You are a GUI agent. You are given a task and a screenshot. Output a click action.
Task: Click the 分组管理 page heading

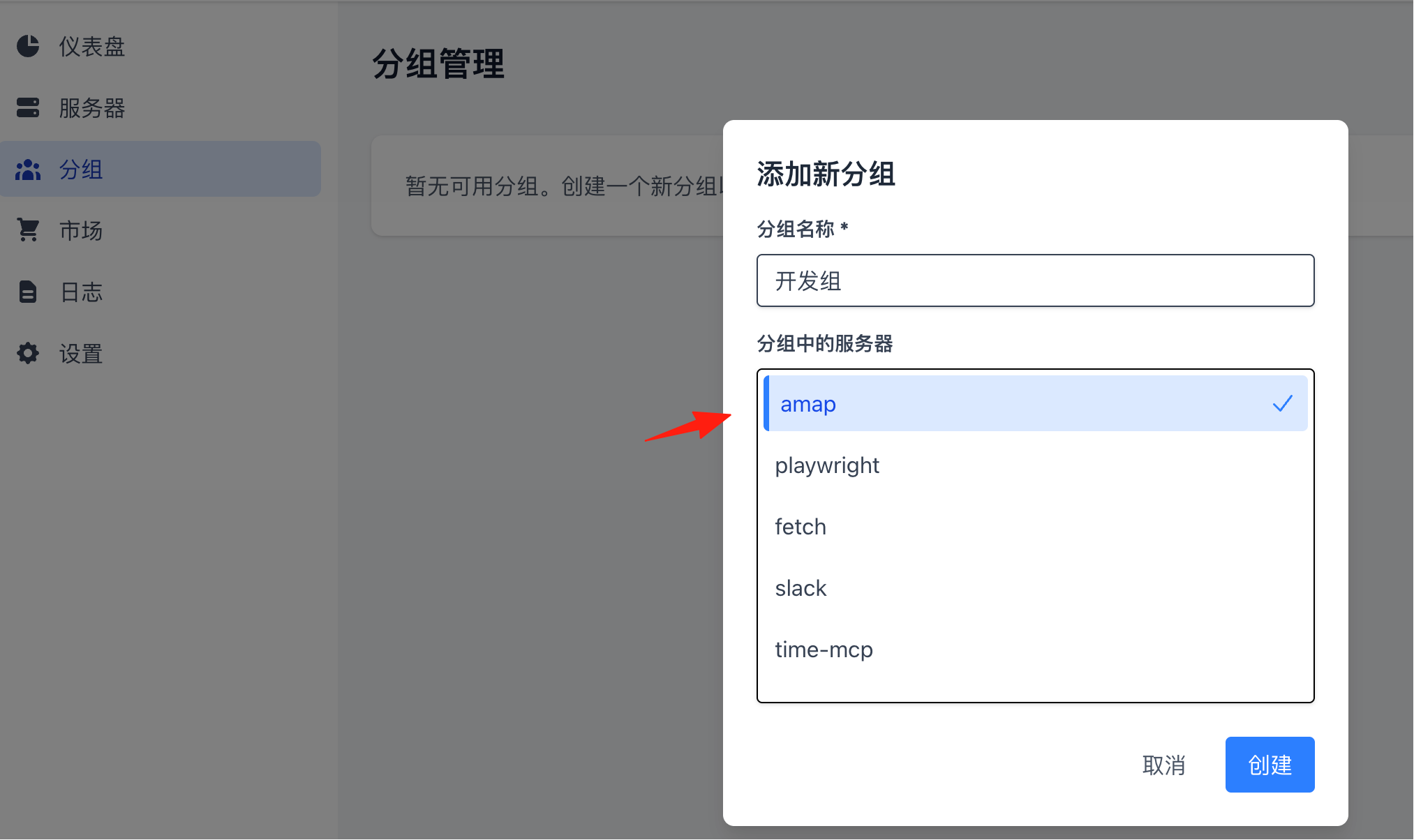point(438,63)
